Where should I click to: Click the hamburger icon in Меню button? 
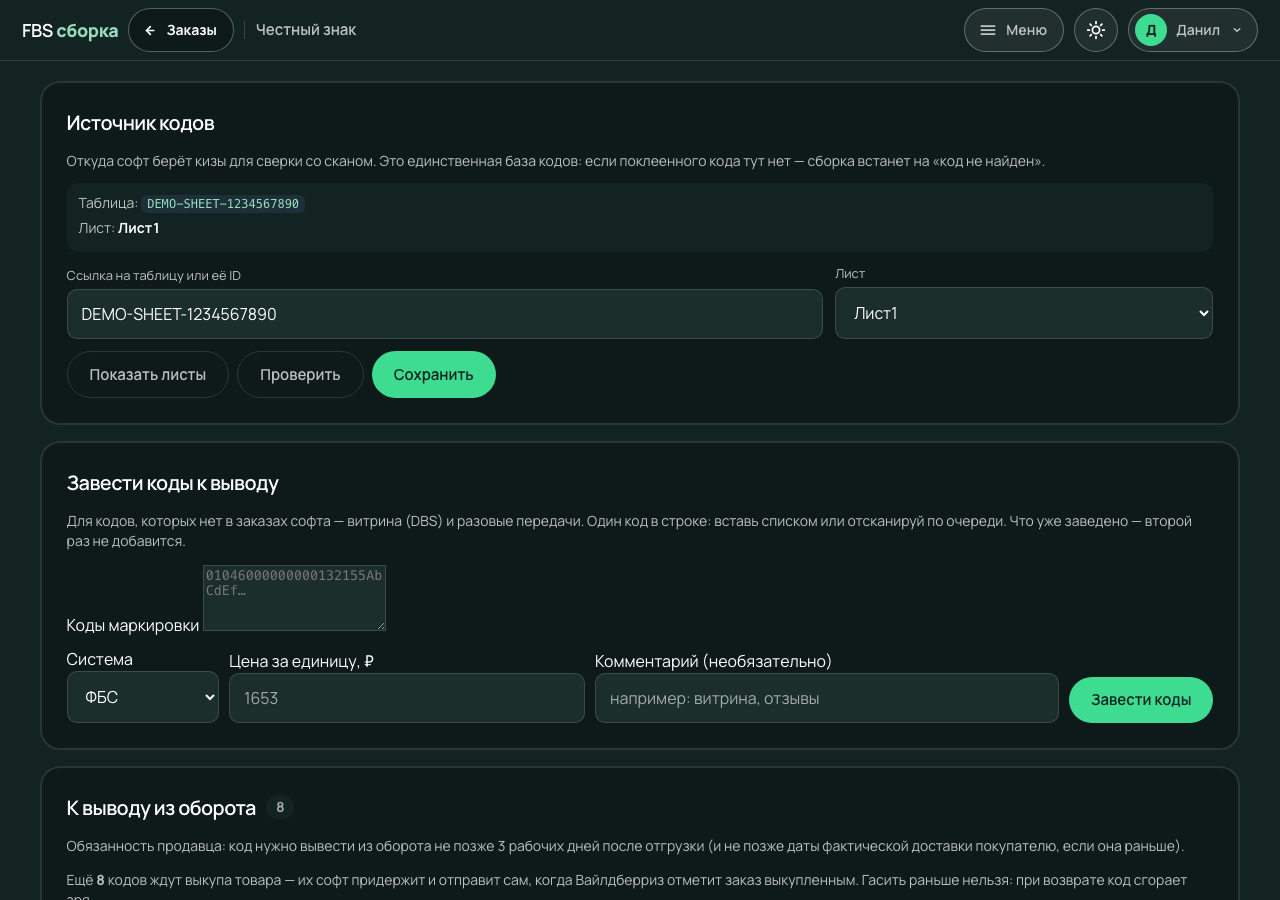tap(988, 30)
